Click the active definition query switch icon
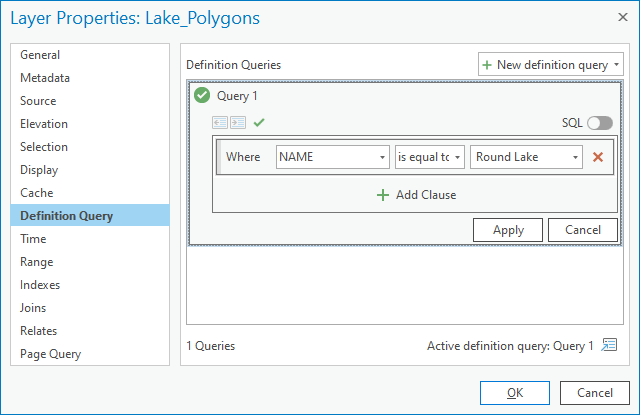 (609, 345)
